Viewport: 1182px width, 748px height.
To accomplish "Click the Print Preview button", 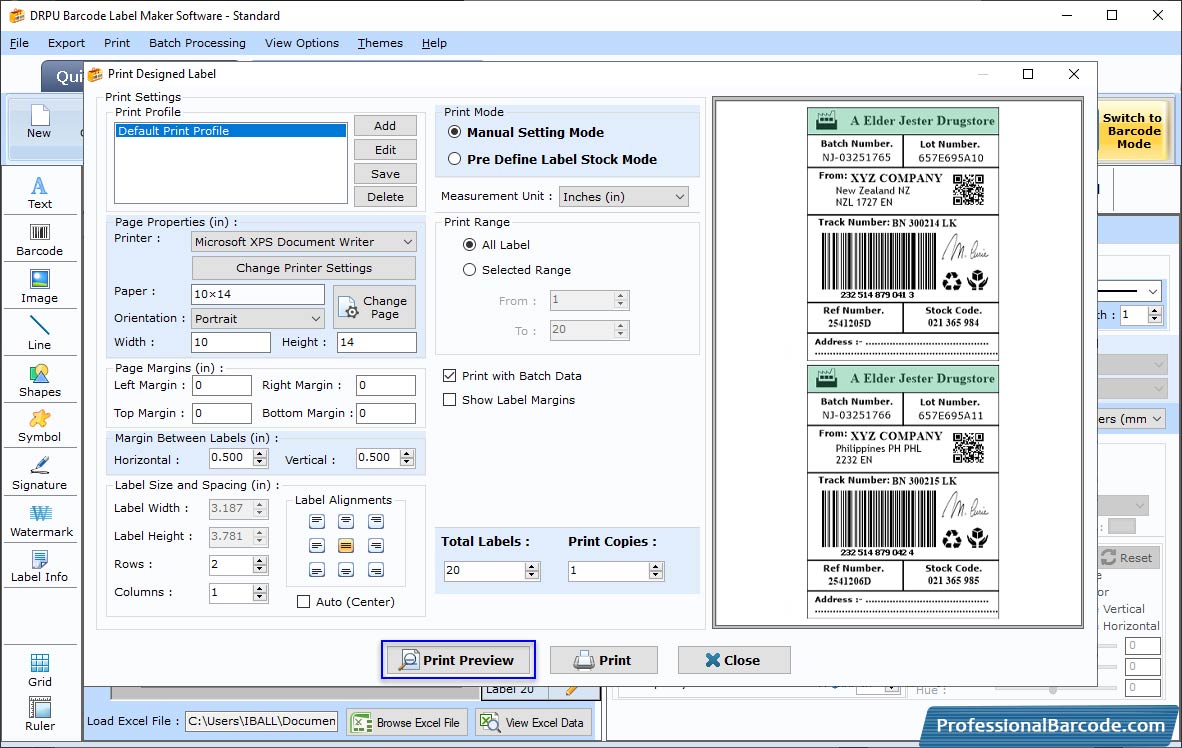I will [x=458, y=660].
